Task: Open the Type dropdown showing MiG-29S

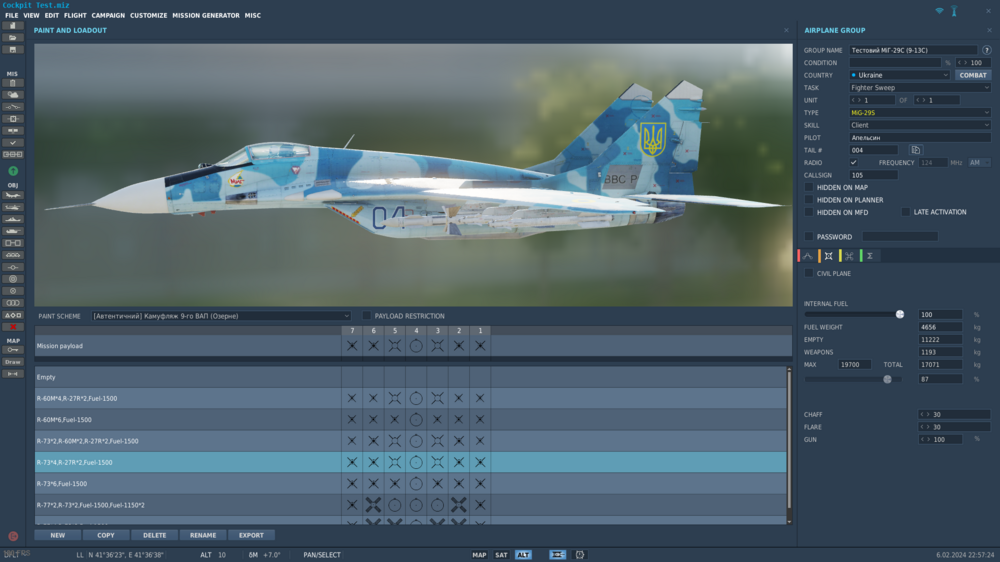Action: 920,112
